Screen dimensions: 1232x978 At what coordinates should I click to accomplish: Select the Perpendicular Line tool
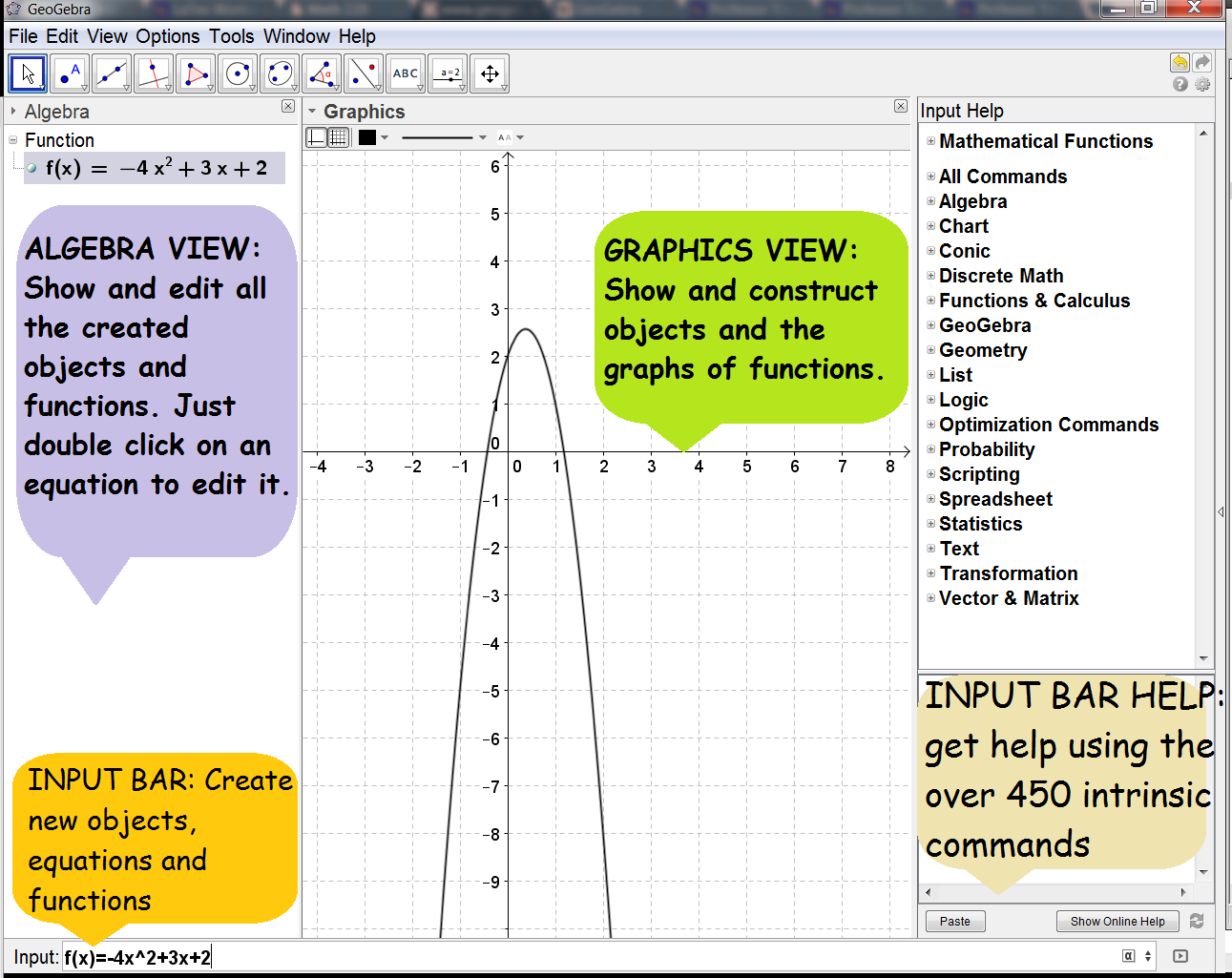point(154,73)
